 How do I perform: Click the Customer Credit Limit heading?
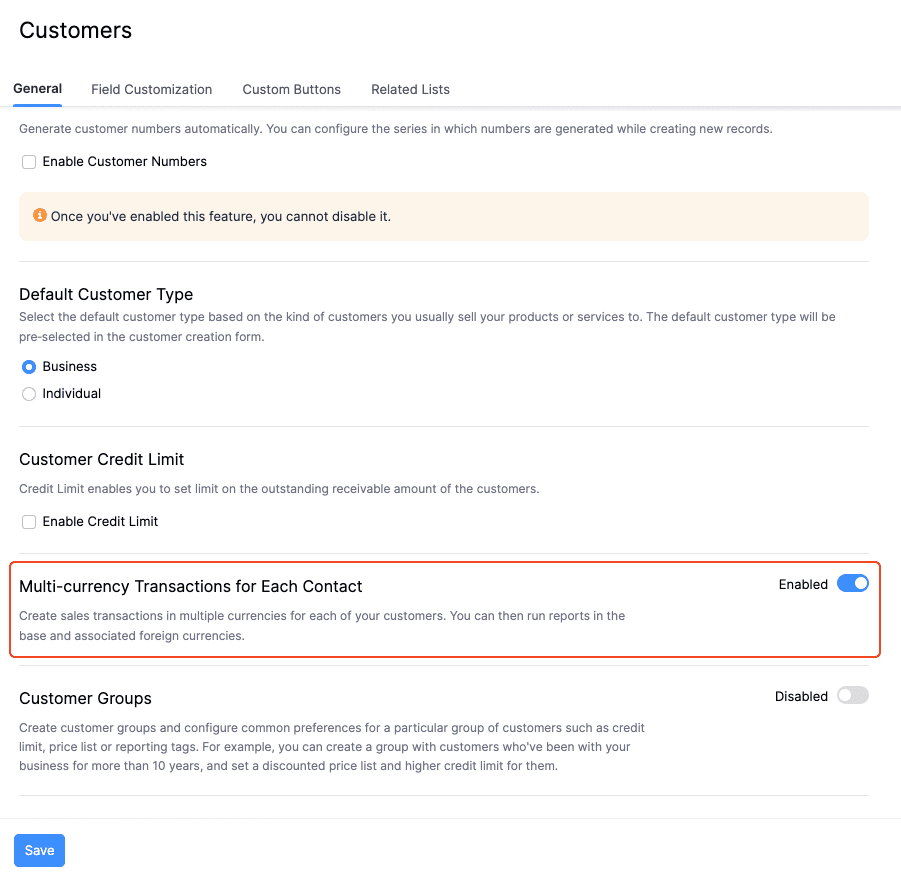102,460
